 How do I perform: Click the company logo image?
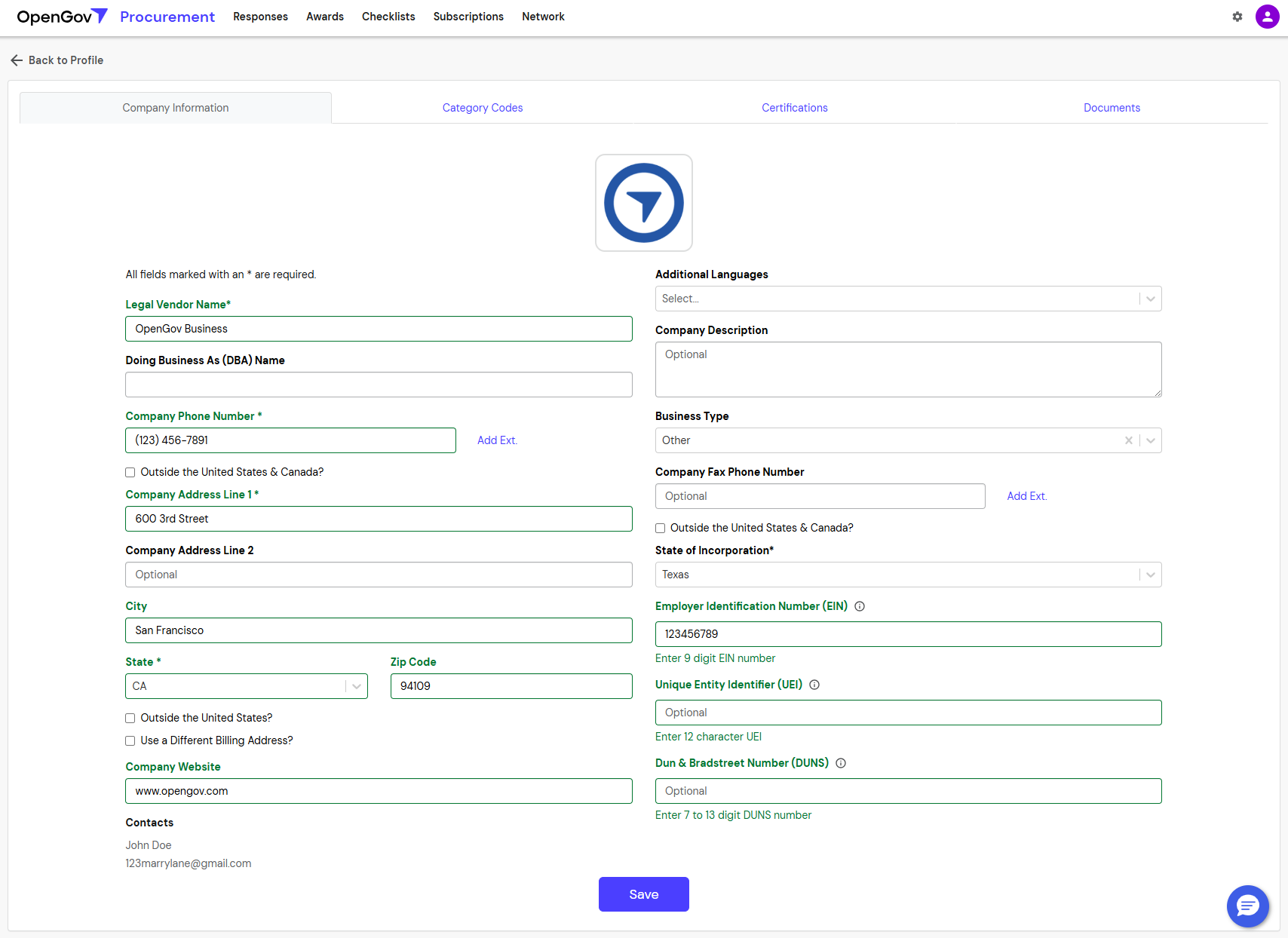click(x=644, y=203)
